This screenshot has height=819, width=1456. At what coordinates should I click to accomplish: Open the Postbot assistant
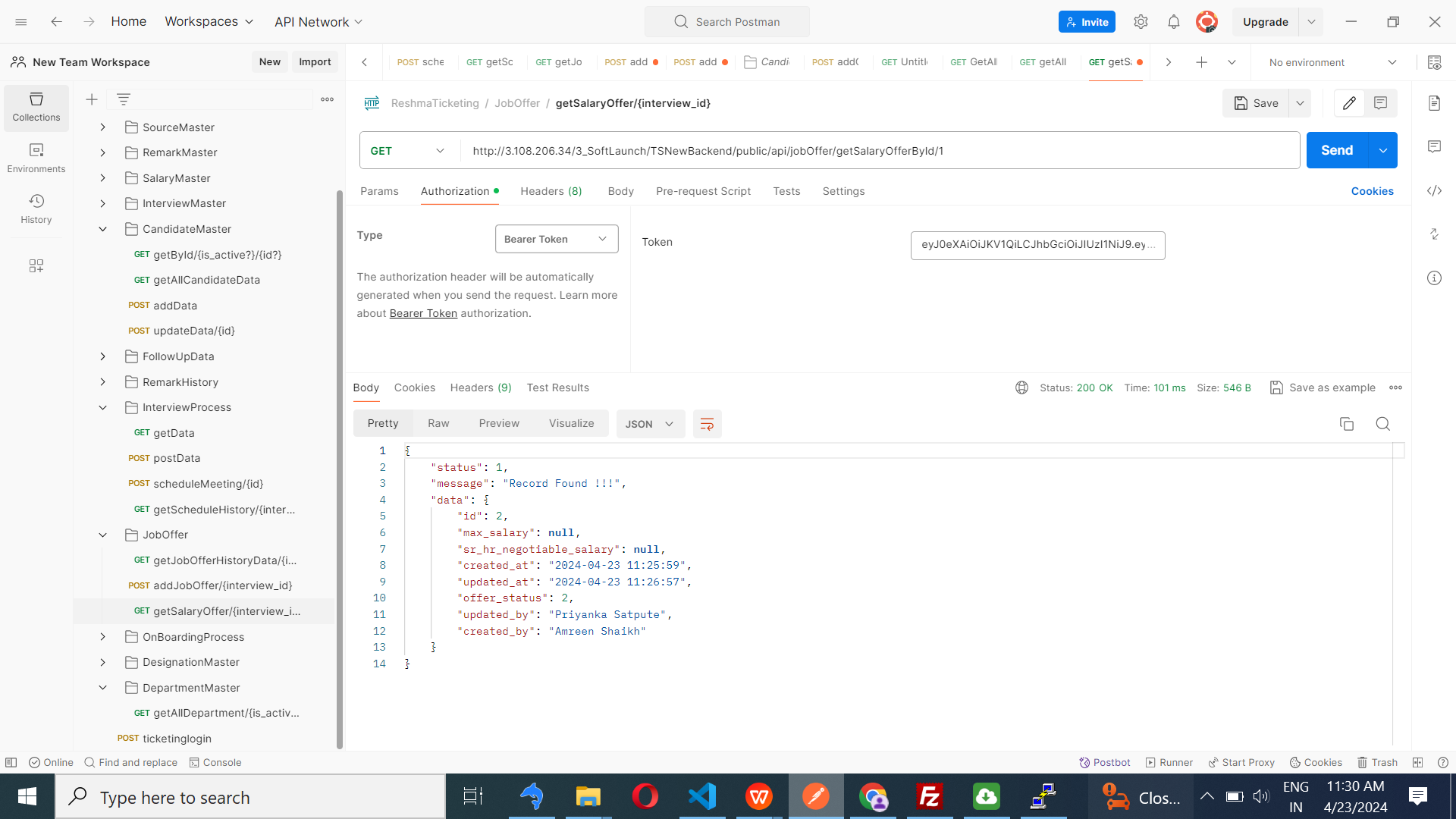click(1105, 762)
